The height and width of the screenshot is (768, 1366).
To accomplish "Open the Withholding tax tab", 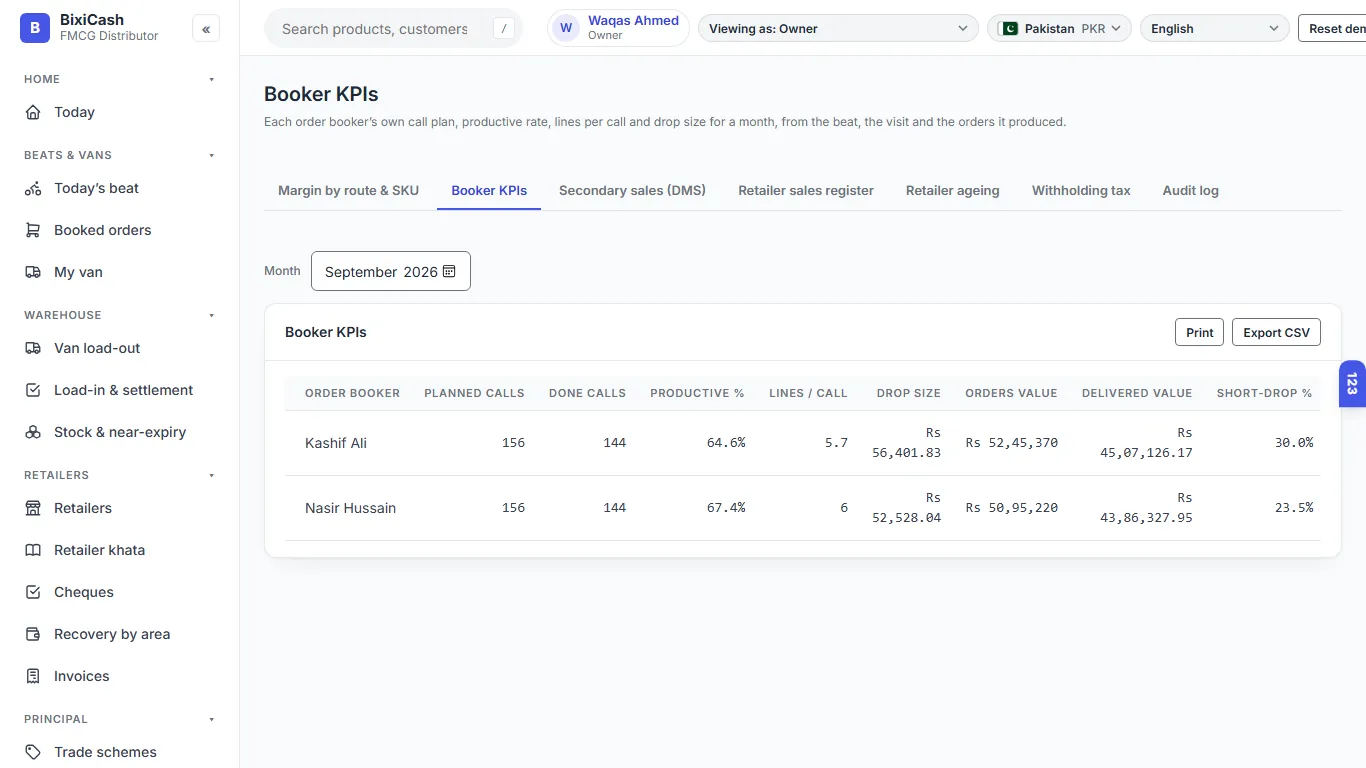I will click(1081, 190).
